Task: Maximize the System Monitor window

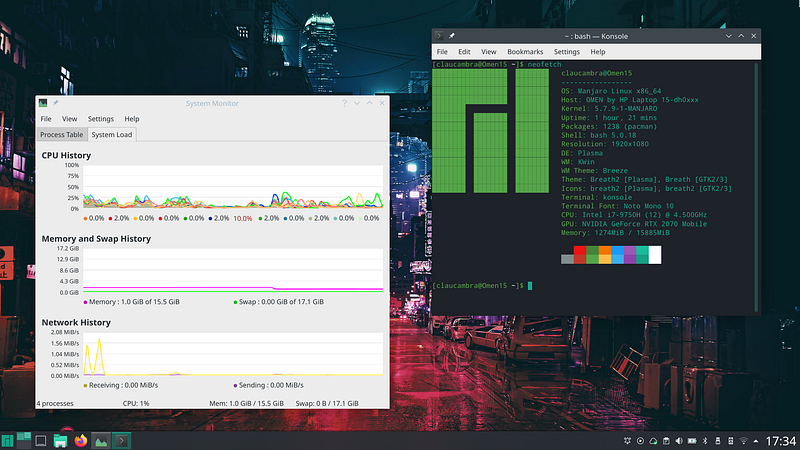Action: [369, 103]
